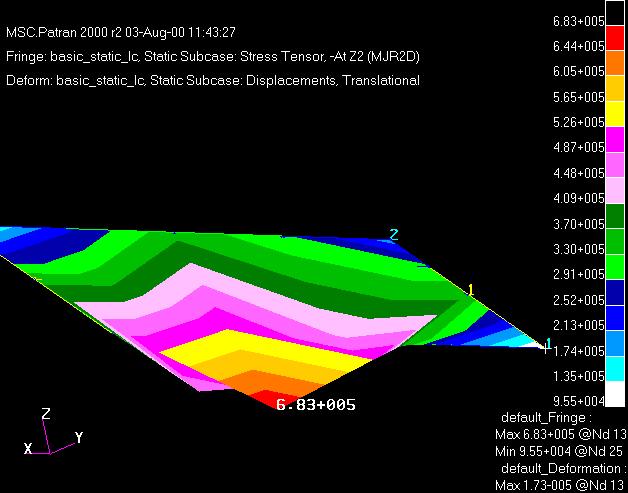Click the X axis label of coordinate triad
Viewport: 628px width, 493px height.
28,448
